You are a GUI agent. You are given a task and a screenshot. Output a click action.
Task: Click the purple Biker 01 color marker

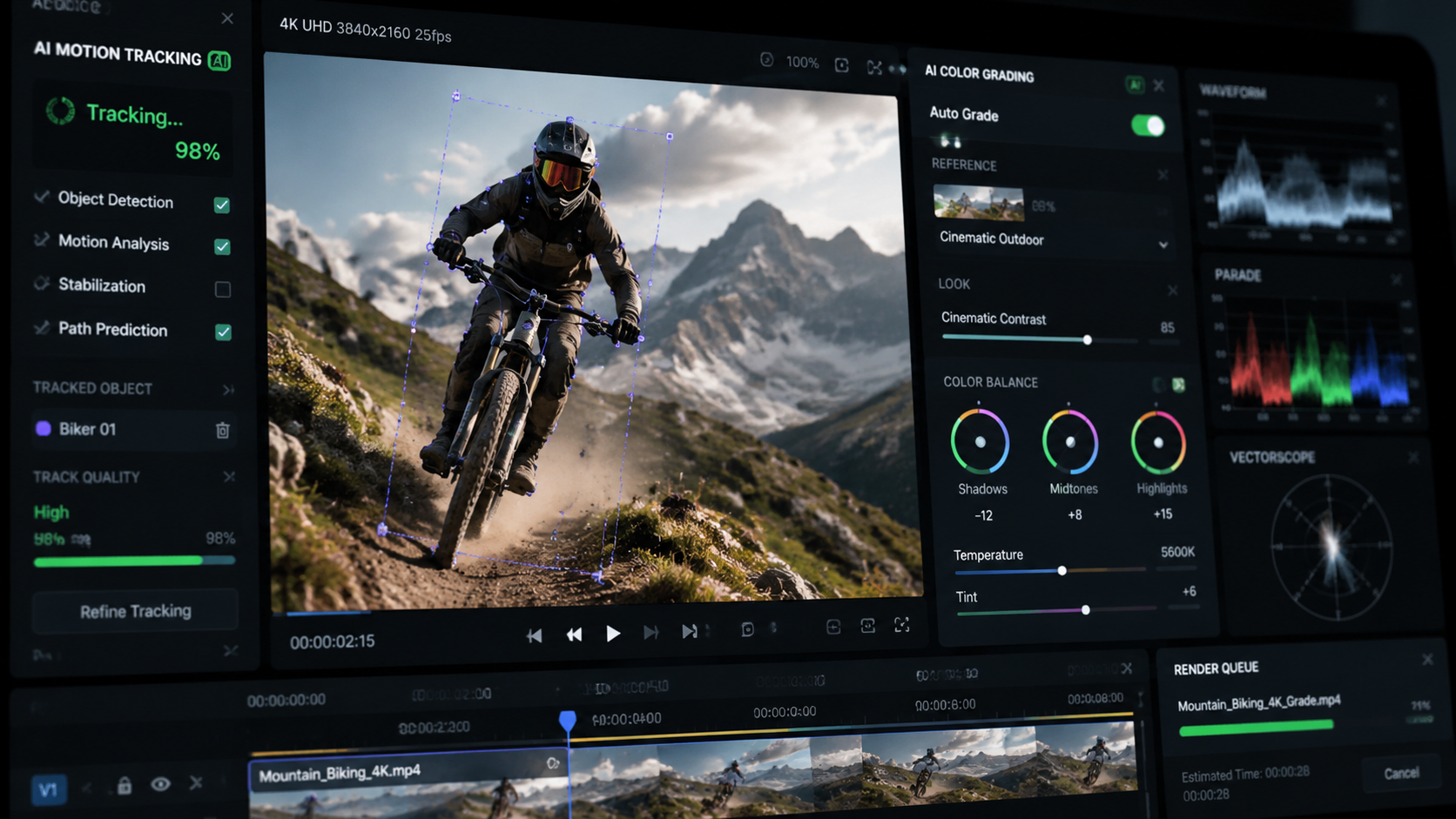click(43, 428)
